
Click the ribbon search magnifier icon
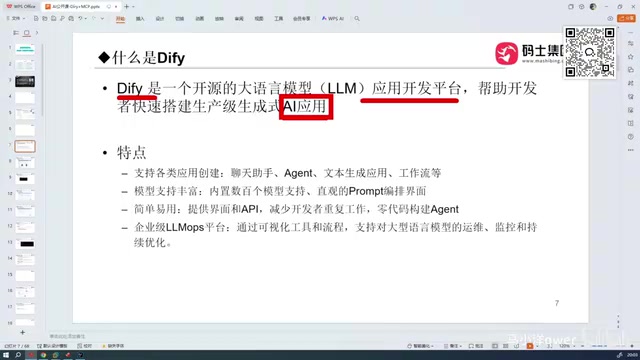(x=357, y=19)
